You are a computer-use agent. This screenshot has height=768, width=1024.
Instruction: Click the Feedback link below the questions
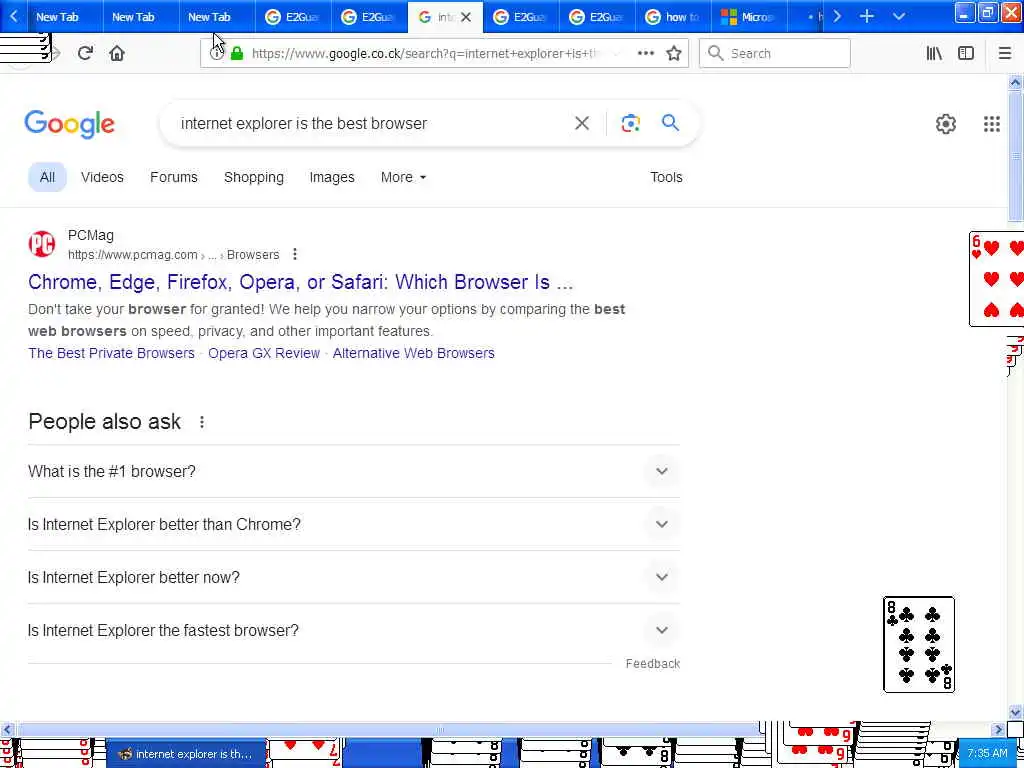652,664
